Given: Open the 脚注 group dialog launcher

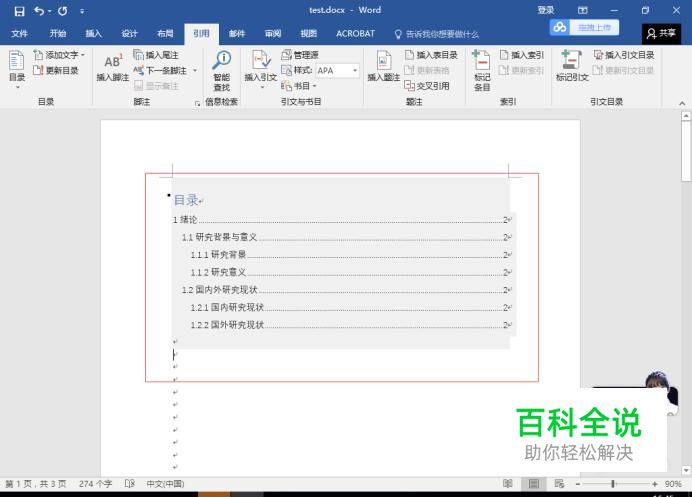Looking at the screenshot, I should coord(197,103).
